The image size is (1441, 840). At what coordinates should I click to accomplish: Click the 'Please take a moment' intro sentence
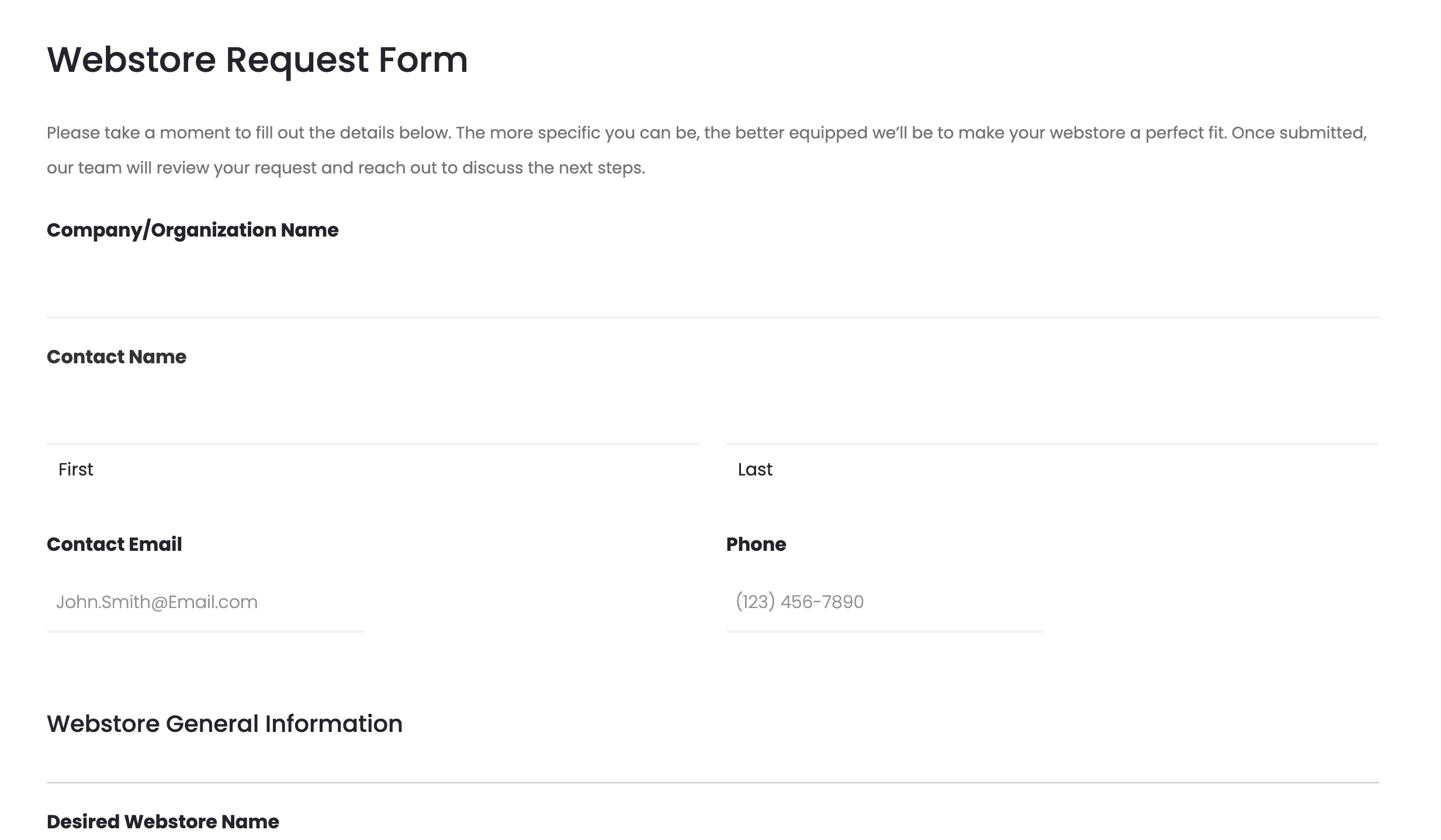(x=706, y=133)
